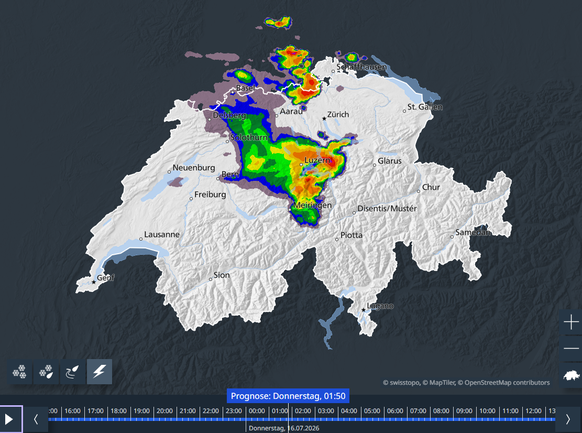Select the hail (three hailstones) layer icon
582x433 pixels.
[19, 371]
